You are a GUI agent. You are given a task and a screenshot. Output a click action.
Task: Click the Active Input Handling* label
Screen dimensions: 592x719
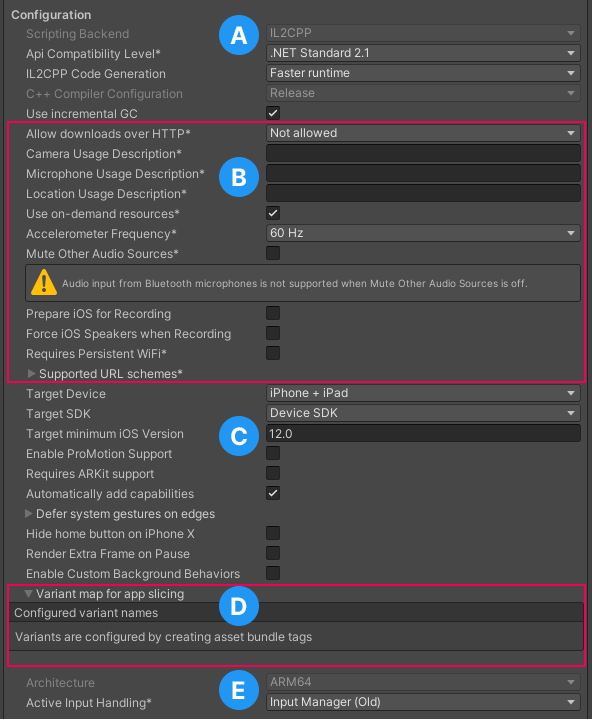(x=89, y=703)
